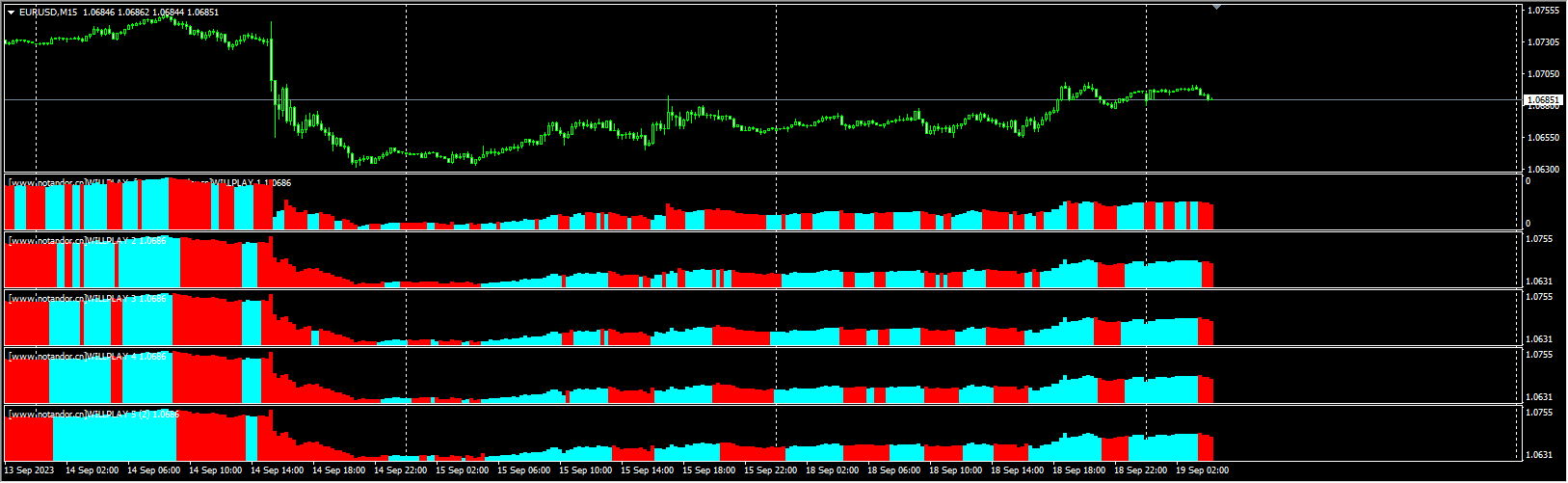
Task: Click the EURUSD,M15 chart title text
Action: coord(50,13)
